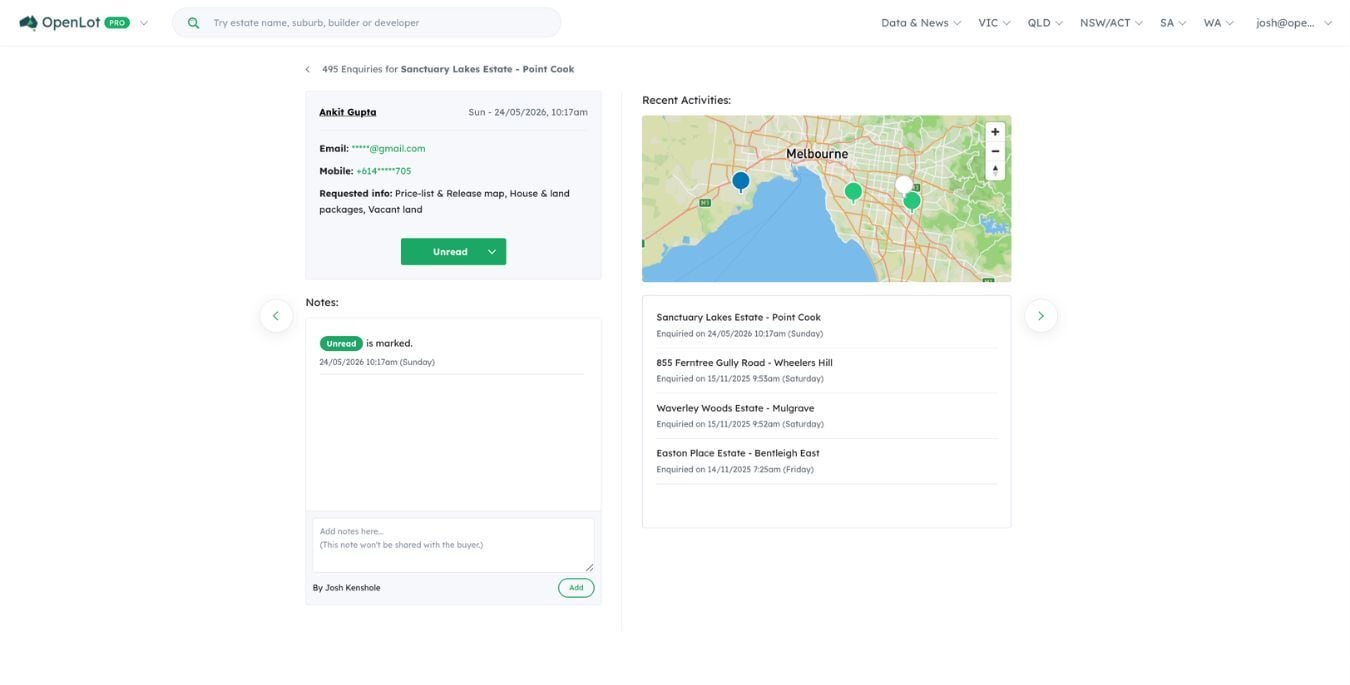Click the By Josh Kenshole label

coord(346,588)
